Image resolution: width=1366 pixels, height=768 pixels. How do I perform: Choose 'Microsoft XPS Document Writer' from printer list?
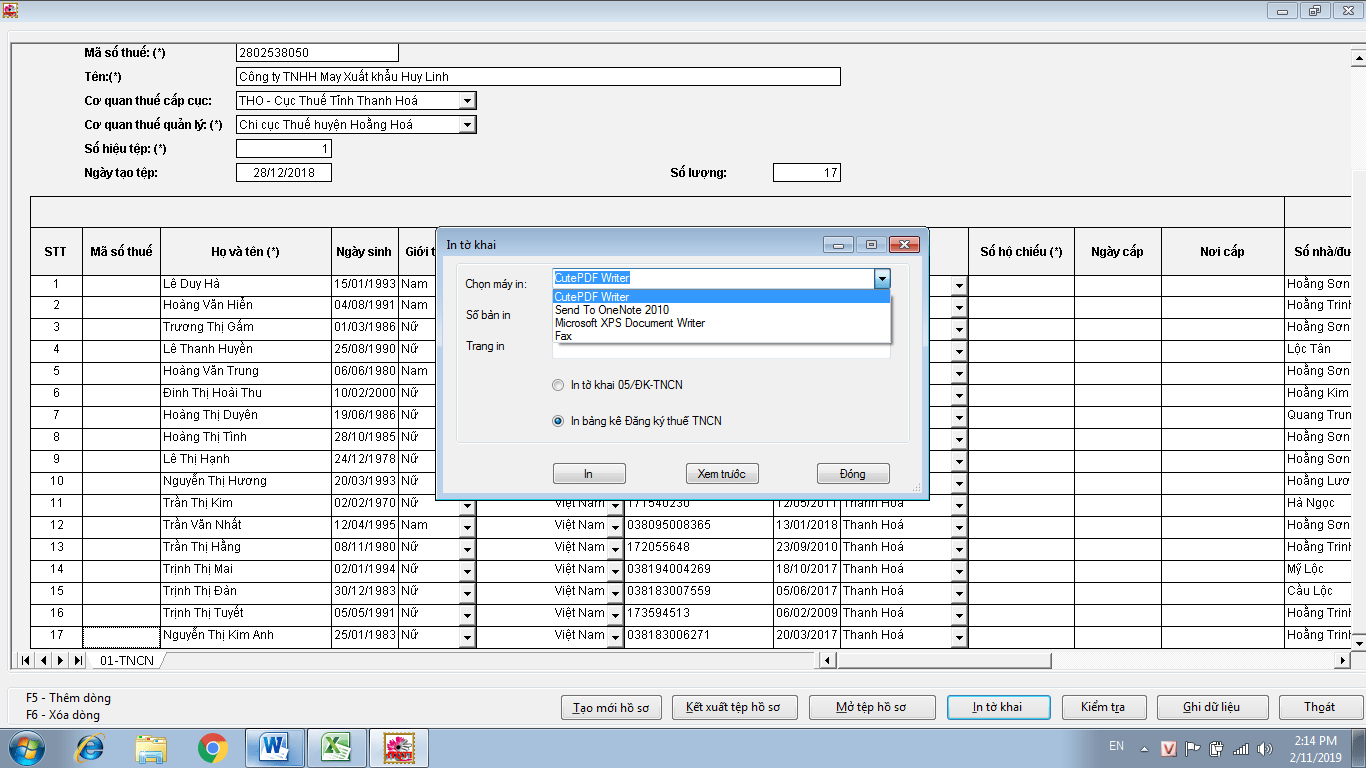coord(630,323)
